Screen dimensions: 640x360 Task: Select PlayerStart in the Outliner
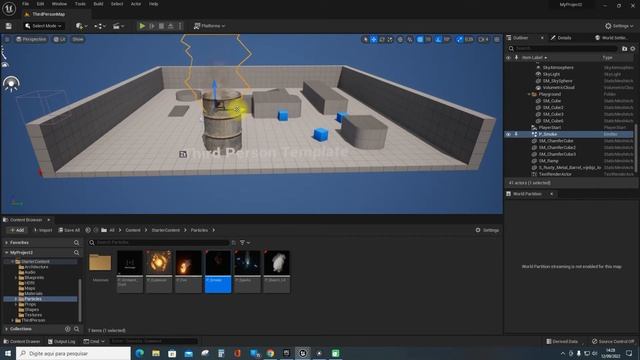tap(549, 127)
